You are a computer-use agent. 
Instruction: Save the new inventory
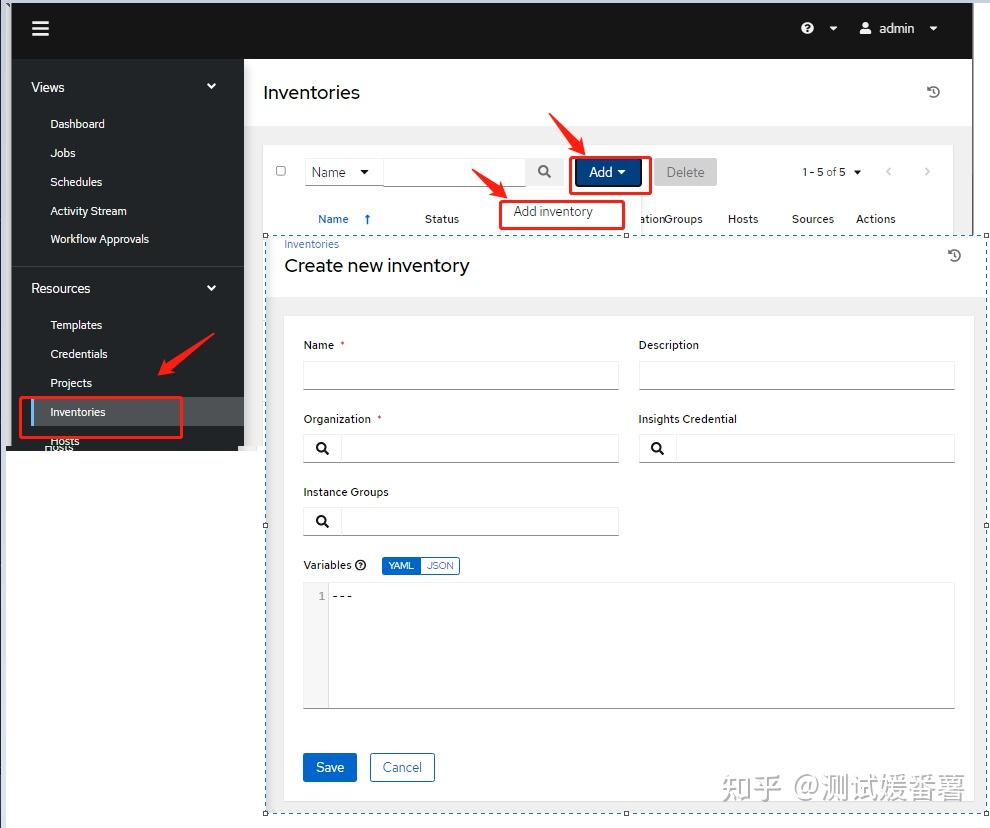[x=329, y=767]
